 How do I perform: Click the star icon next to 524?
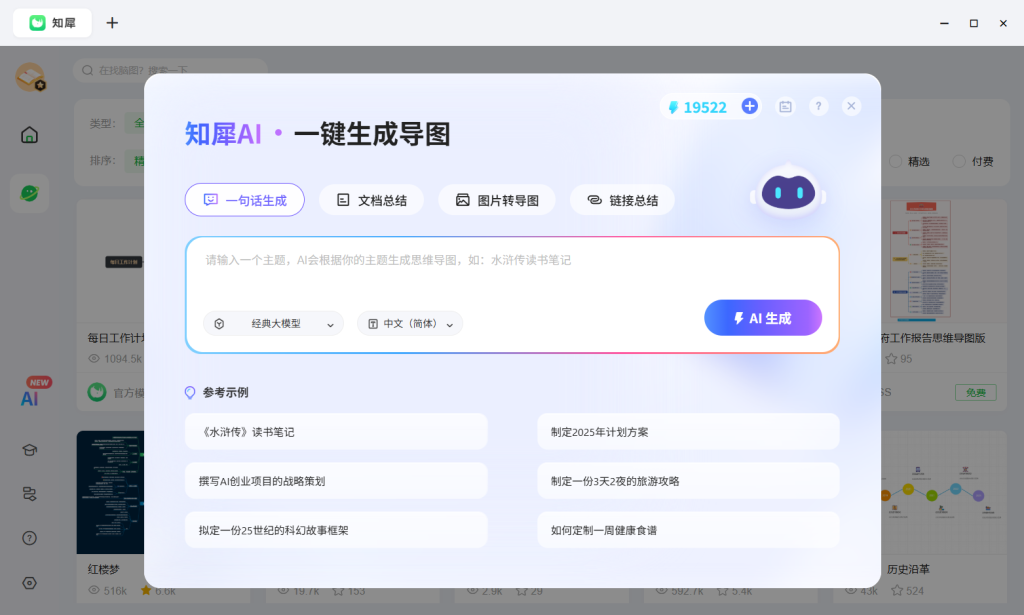(x=897, y=590)
